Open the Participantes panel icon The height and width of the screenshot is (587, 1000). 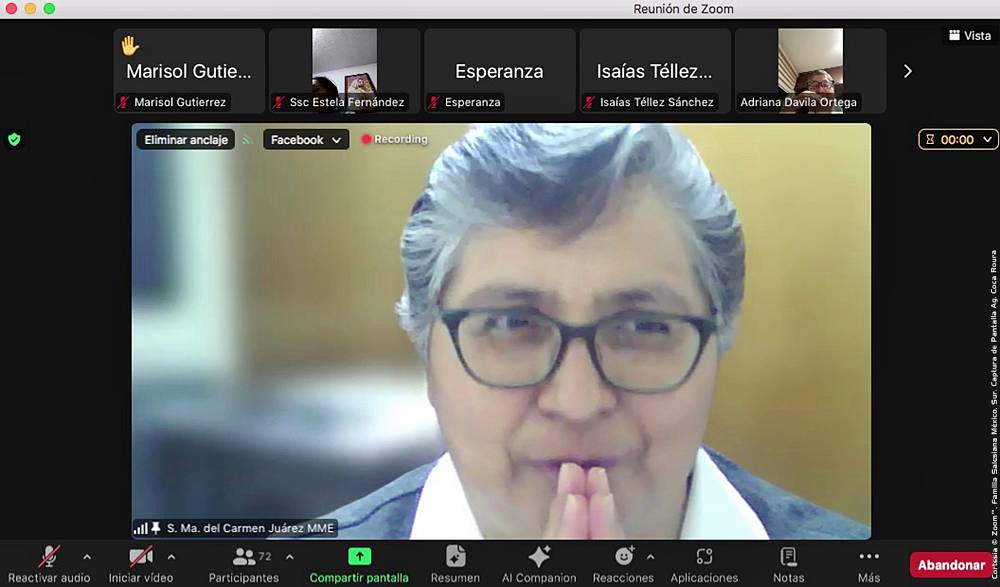pyautogui.click(x=244, y=556)
